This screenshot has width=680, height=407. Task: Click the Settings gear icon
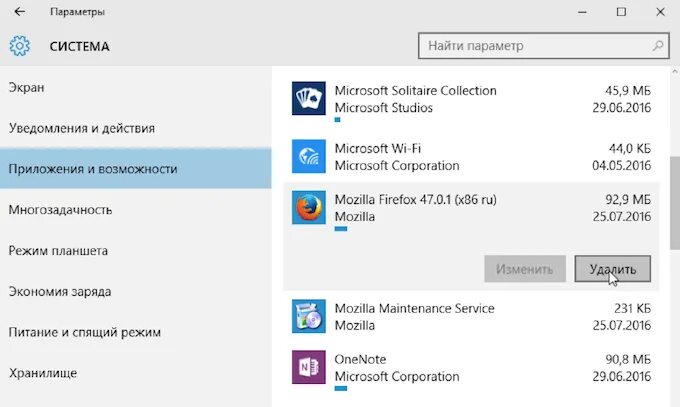[x=20, y=46]
